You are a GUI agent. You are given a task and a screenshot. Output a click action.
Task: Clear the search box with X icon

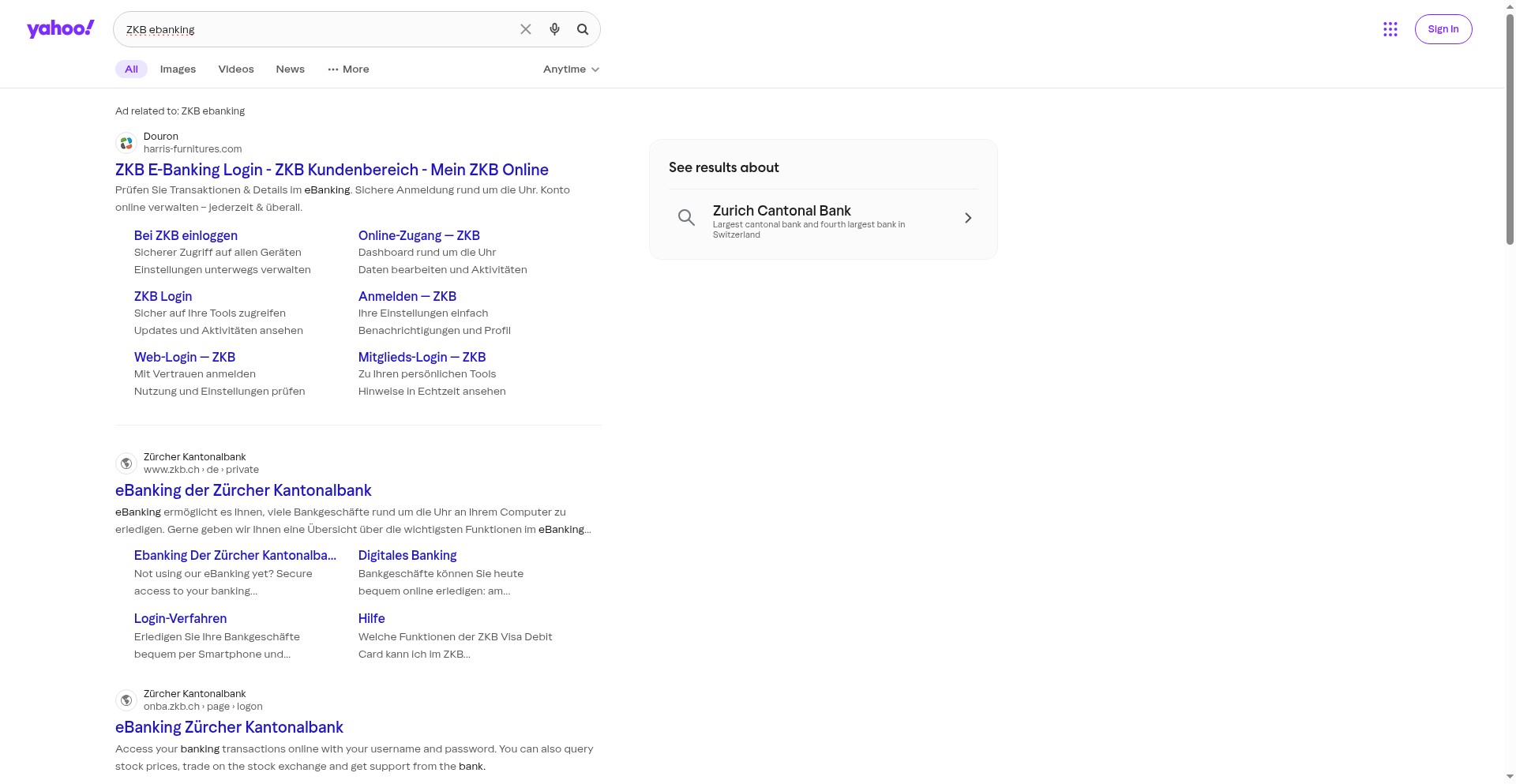526,29
